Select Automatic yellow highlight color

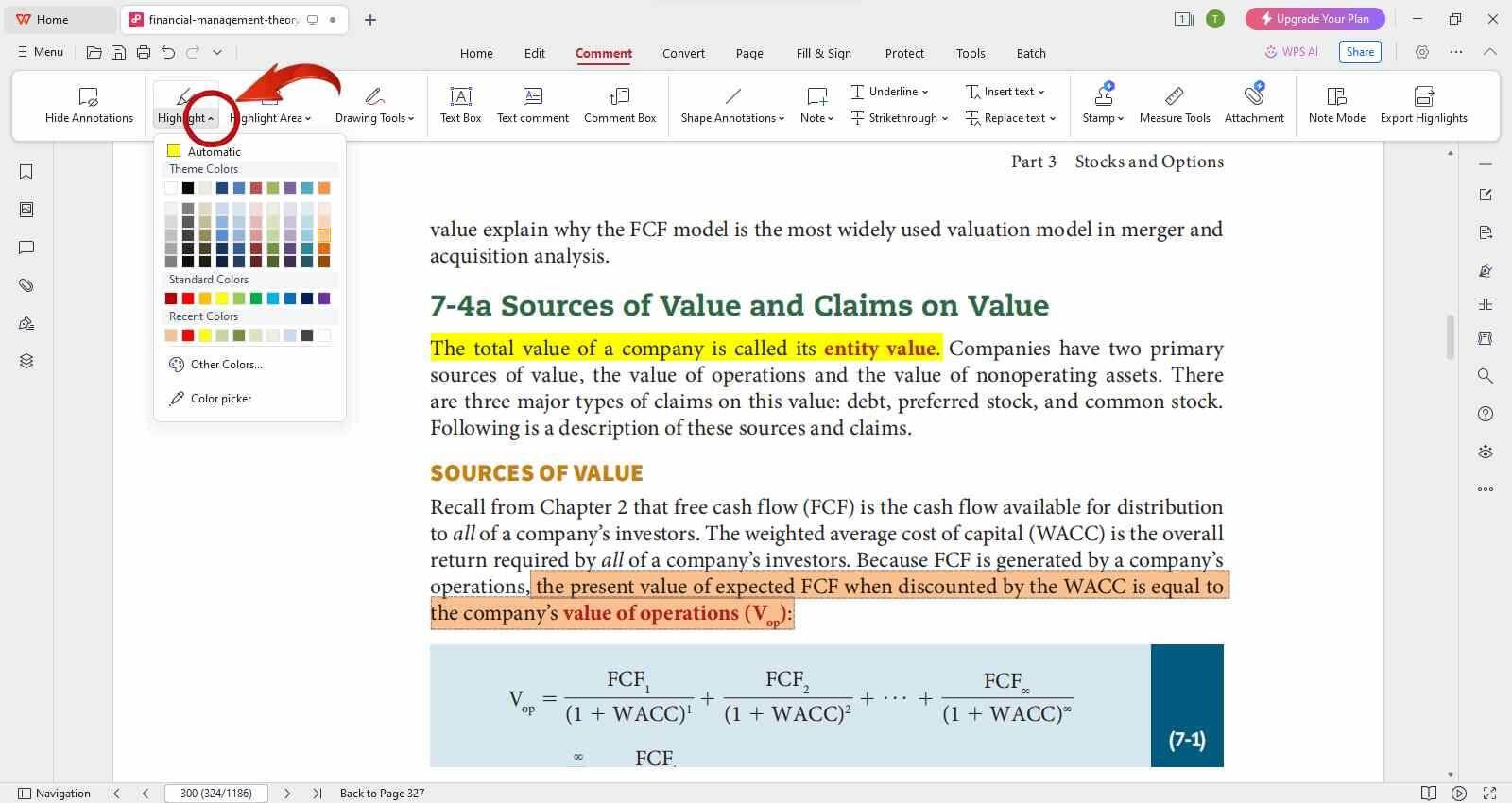[204, 151]
